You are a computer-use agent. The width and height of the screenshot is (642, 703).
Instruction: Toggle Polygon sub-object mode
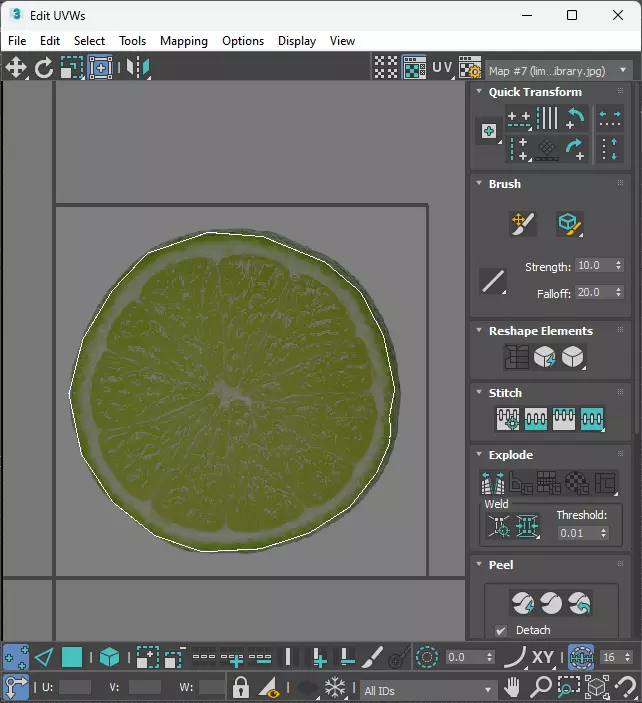pos(72,658)
